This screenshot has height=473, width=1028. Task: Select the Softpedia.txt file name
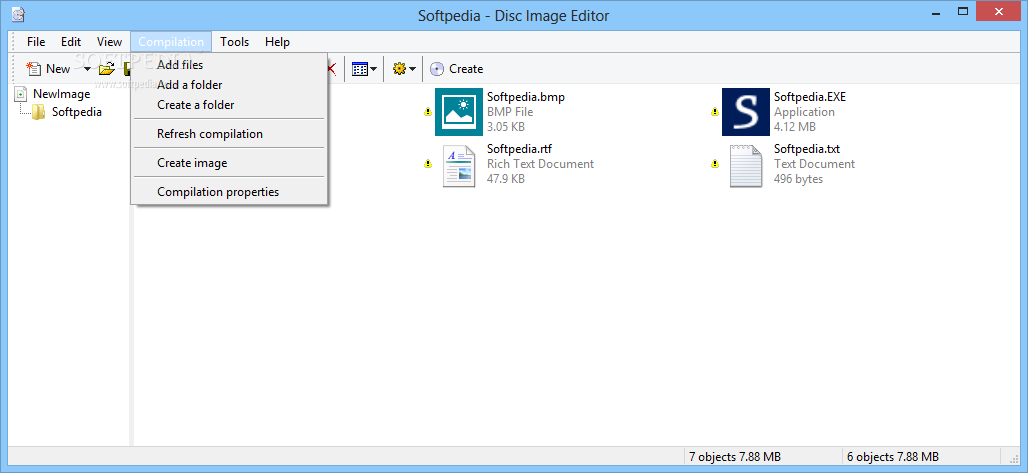point(806,149)
